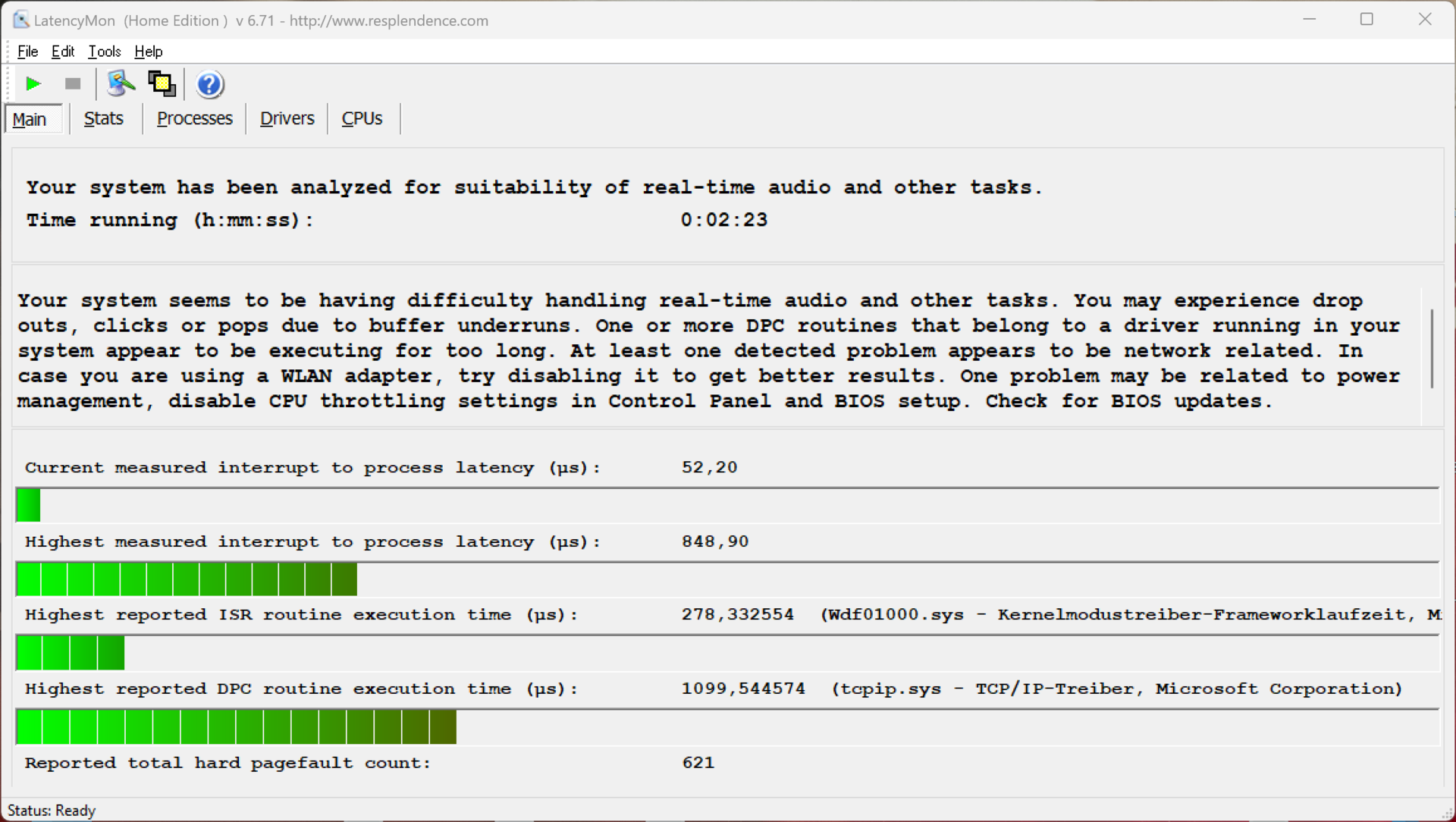This screenshot has height=822, width=1456.
Task: Click the current interrupt latency bar
Action: point(727,505)
